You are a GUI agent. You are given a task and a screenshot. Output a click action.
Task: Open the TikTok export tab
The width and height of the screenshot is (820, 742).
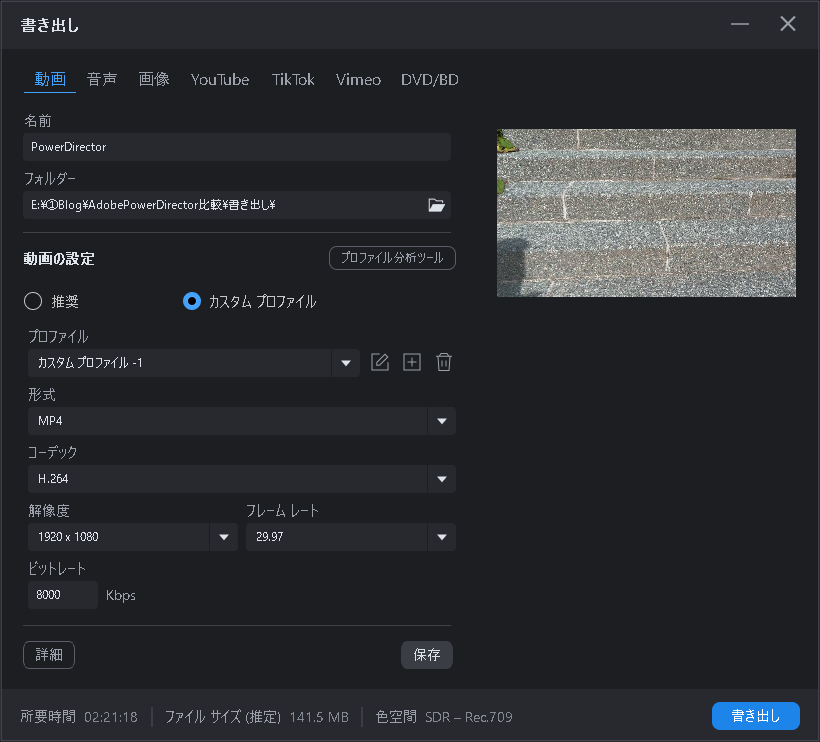tap(292, 79)
